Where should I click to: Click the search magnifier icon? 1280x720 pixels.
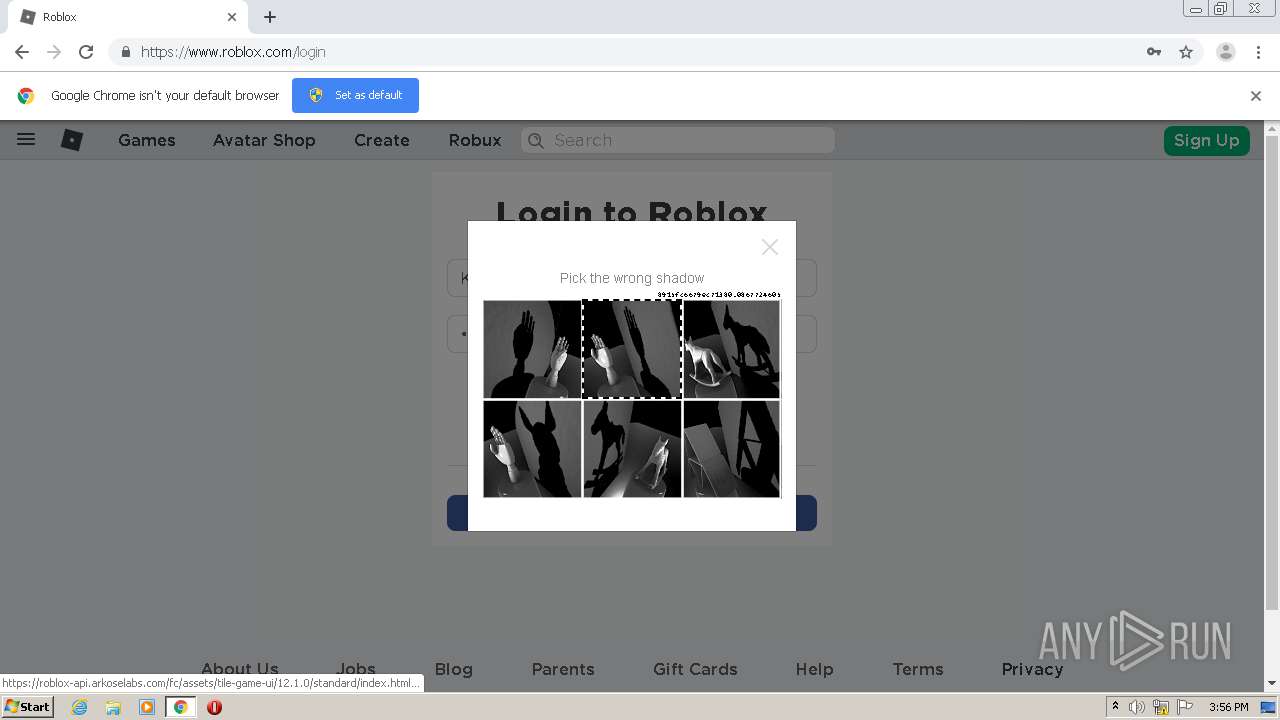pyautogui.click(x=536, y=141)
